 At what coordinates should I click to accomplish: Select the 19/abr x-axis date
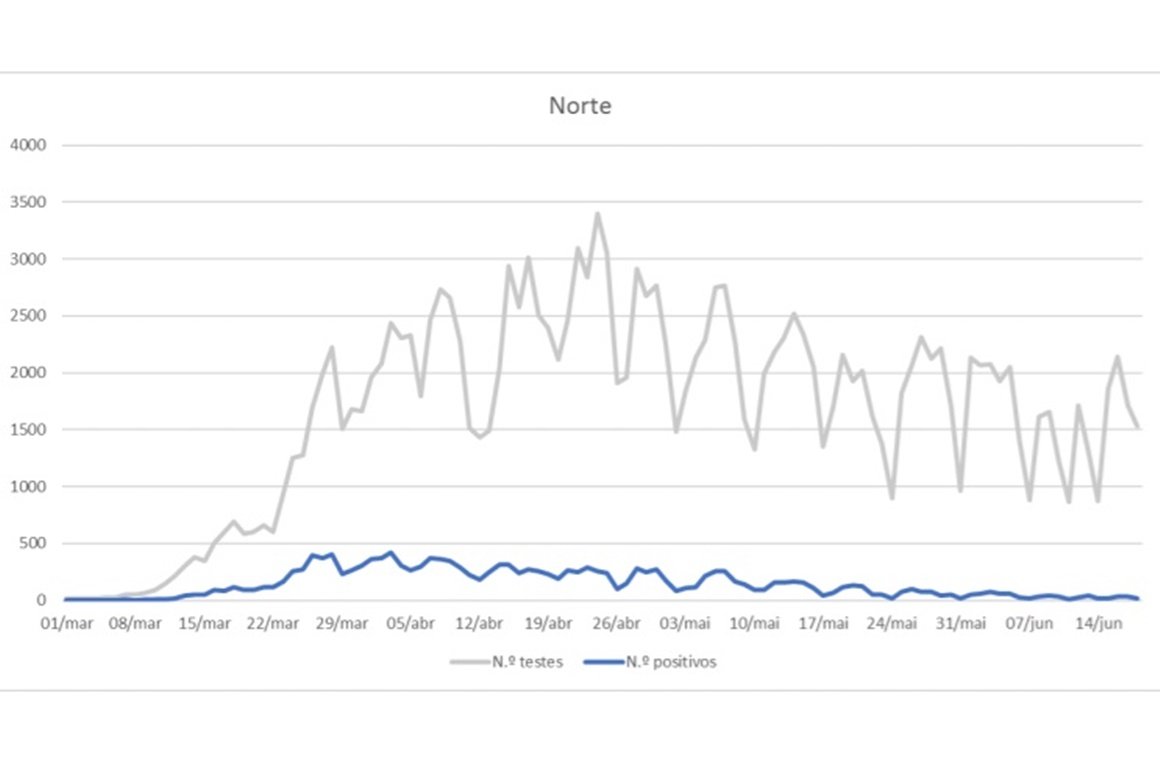click(x=547, y=624)
